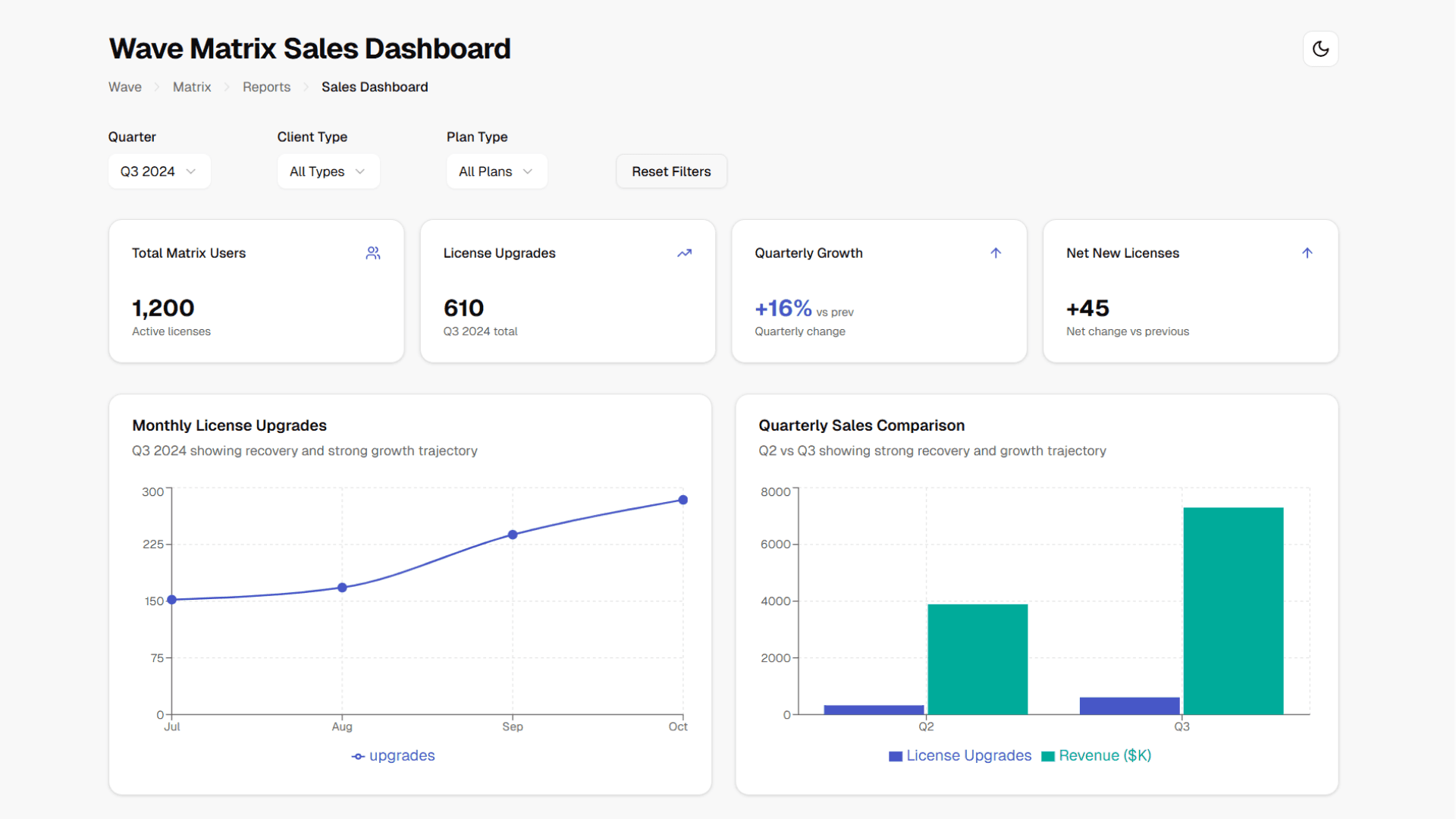The width and height of the screenshot is (1456, 819).
Task: Open Reports breadcrumb item
Action: coord(266,87)
